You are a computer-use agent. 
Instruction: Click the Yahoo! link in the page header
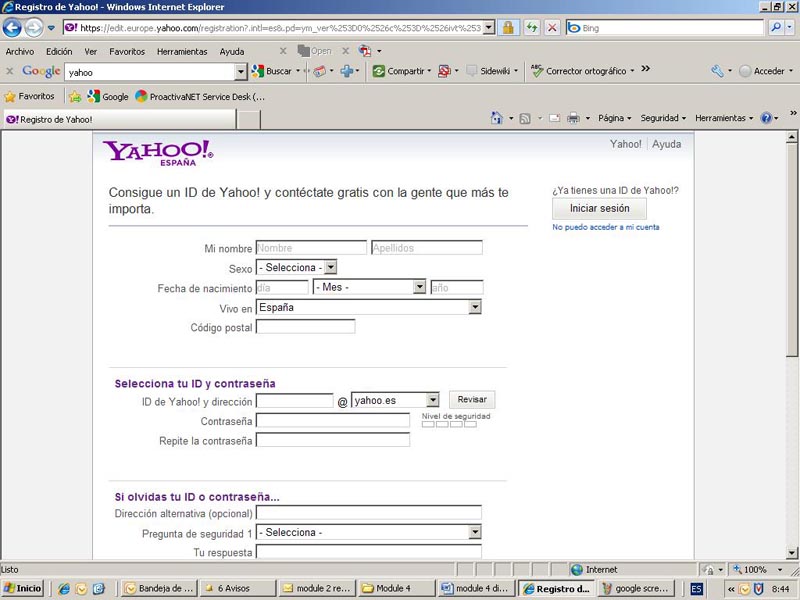(x=626, y=144)
